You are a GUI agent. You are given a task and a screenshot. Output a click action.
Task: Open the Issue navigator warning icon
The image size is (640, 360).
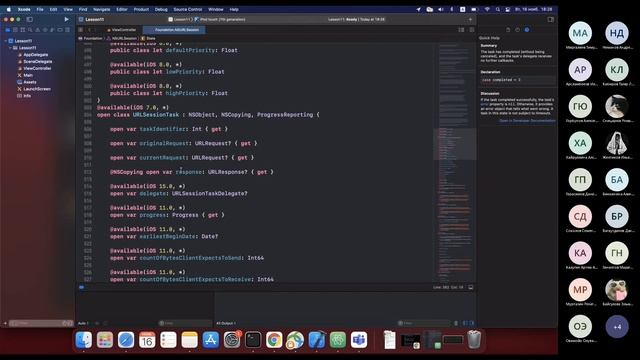pyautogui.click(x=38, y=30)
